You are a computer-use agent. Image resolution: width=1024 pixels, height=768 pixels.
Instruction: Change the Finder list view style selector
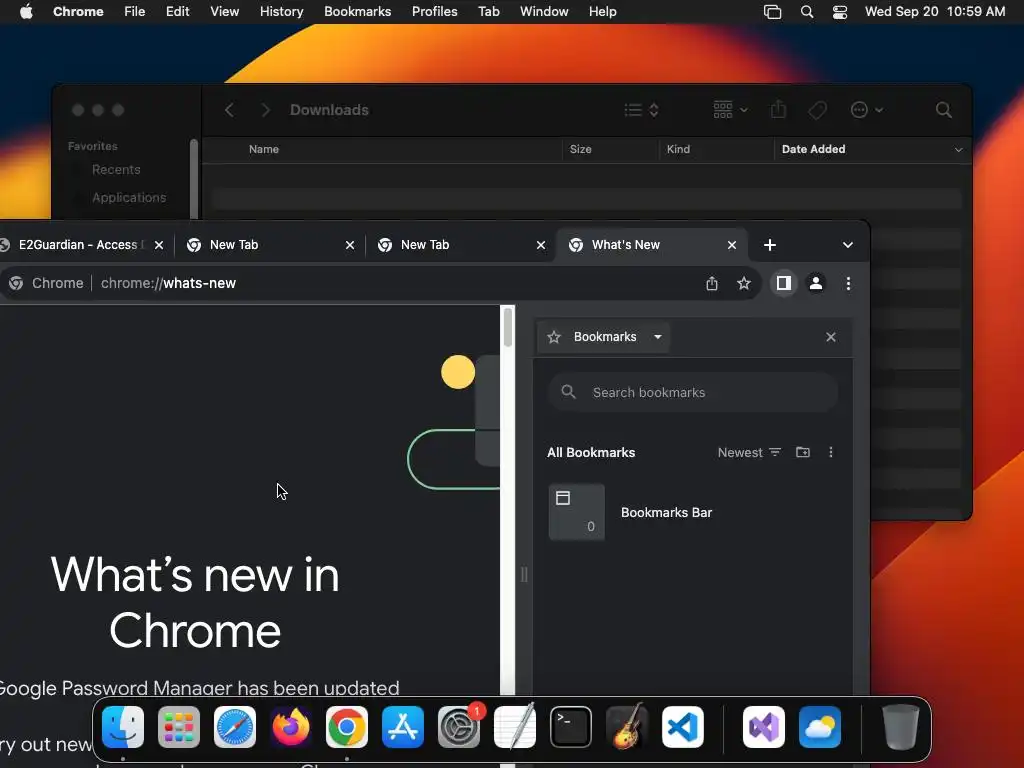coord(641,110)
